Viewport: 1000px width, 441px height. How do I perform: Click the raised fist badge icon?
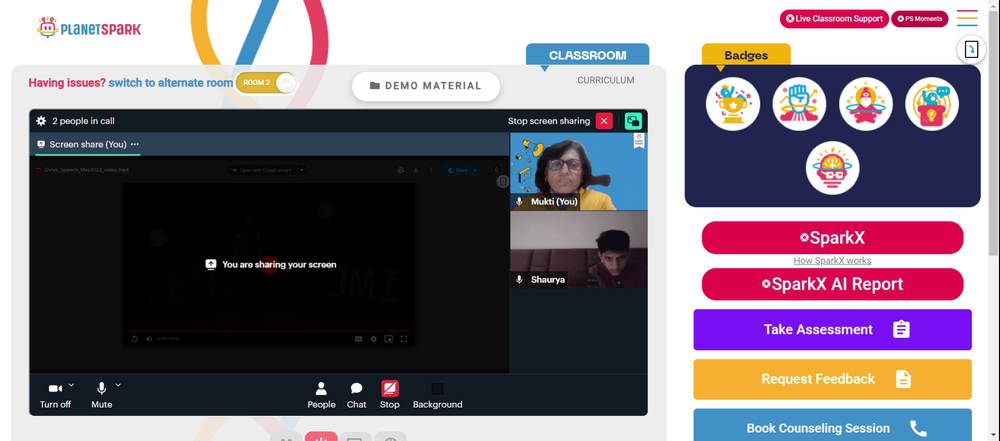click(799, 104)
